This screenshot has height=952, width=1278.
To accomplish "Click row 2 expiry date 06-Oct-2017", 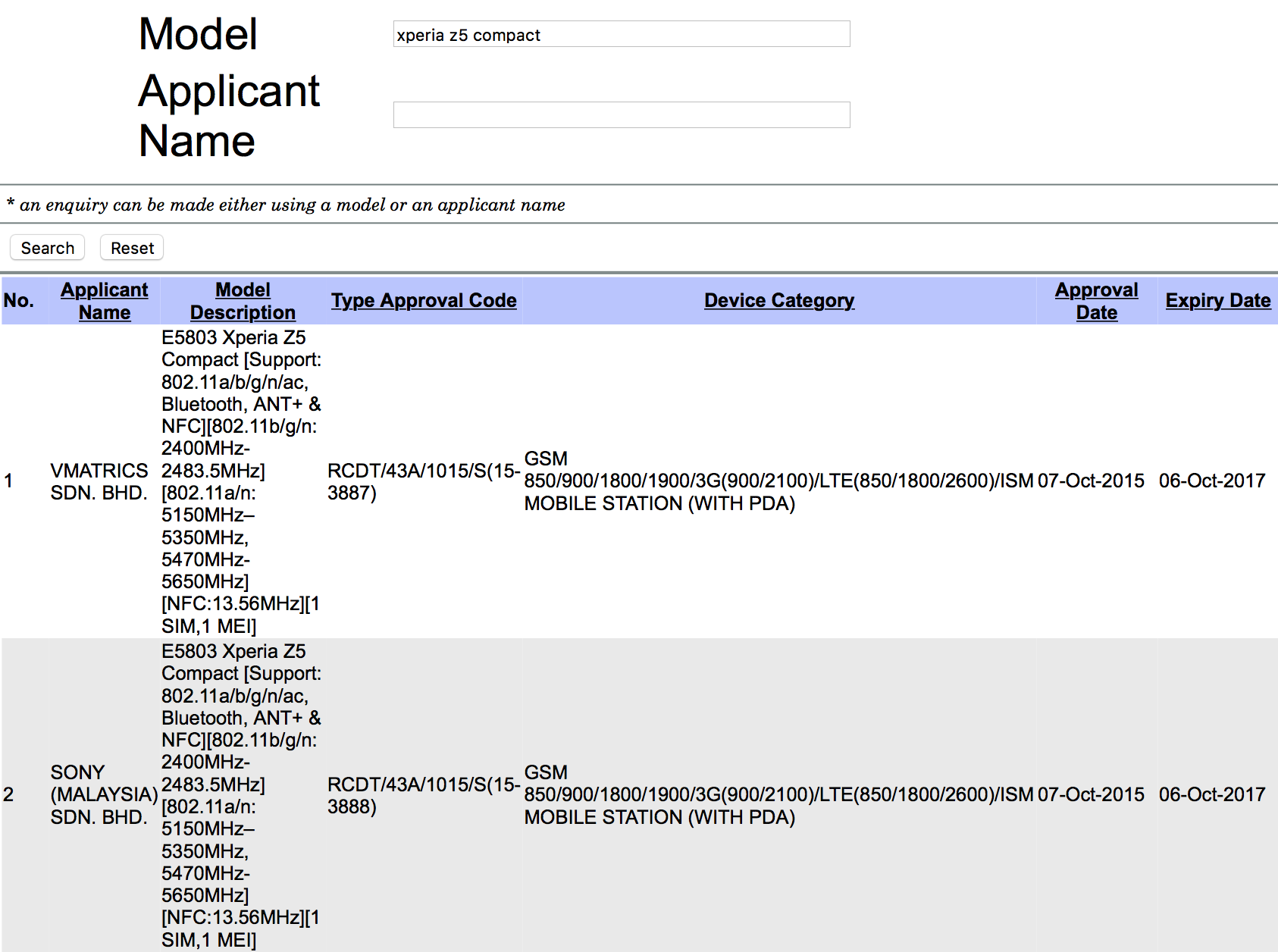I will coord(1212,794).
